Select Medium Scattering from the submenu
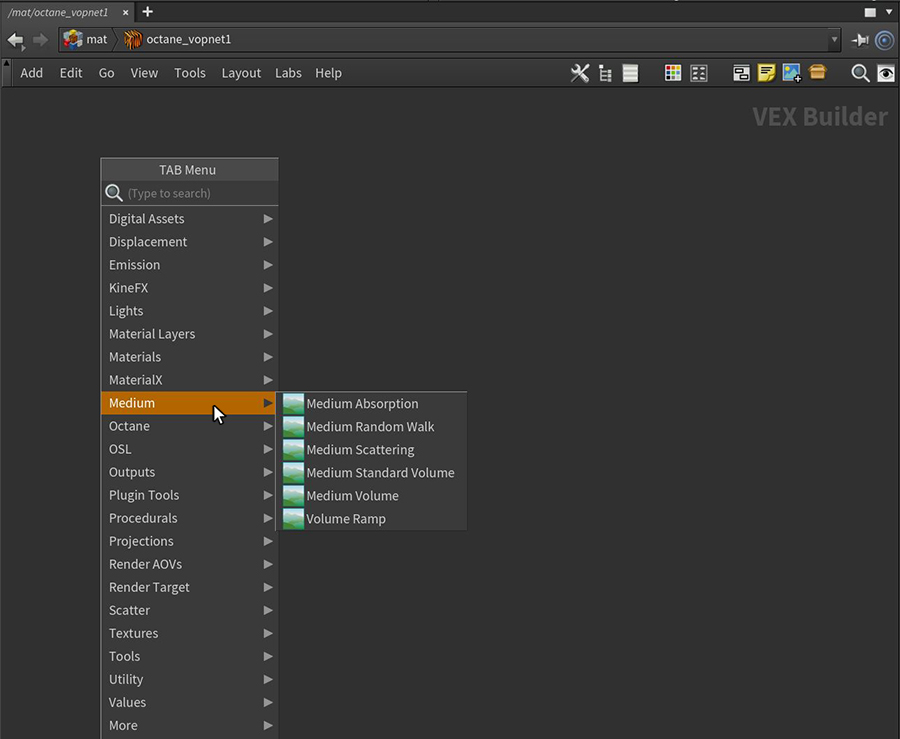The image size is (900, 739). [360, 450]
